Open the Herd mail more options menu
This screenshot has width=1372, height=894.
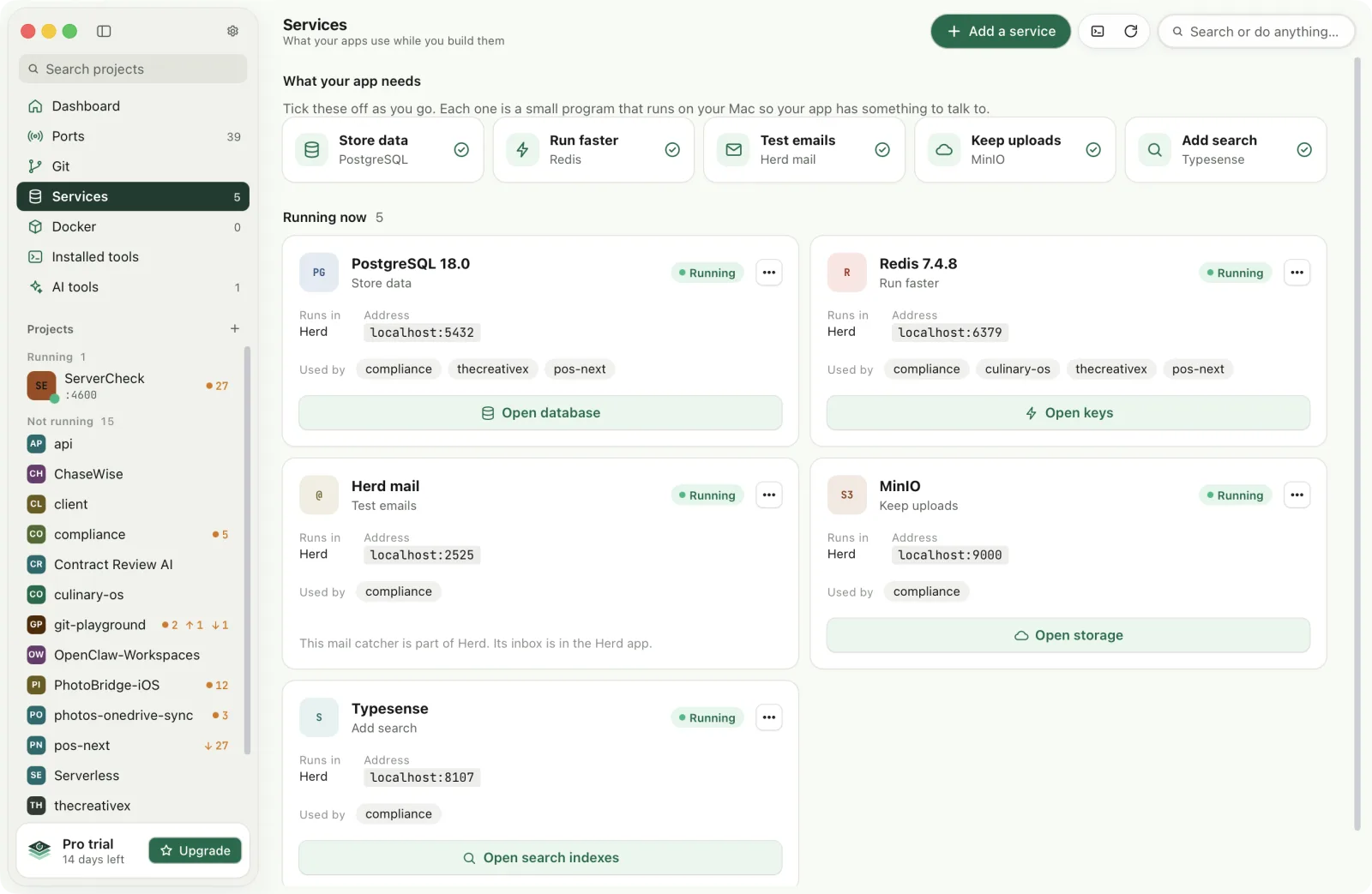pyautogui.click(x=769, y=495)
